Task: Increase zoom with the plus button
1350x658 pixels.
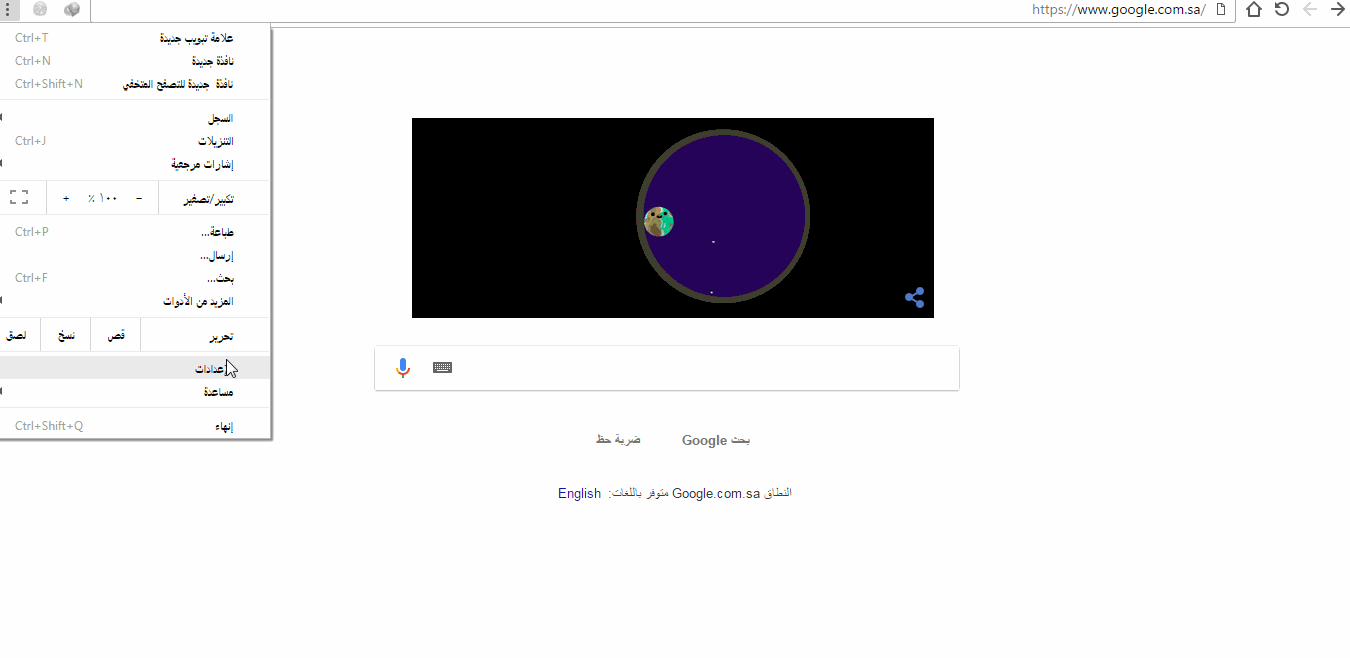Action: coord(66,198)
